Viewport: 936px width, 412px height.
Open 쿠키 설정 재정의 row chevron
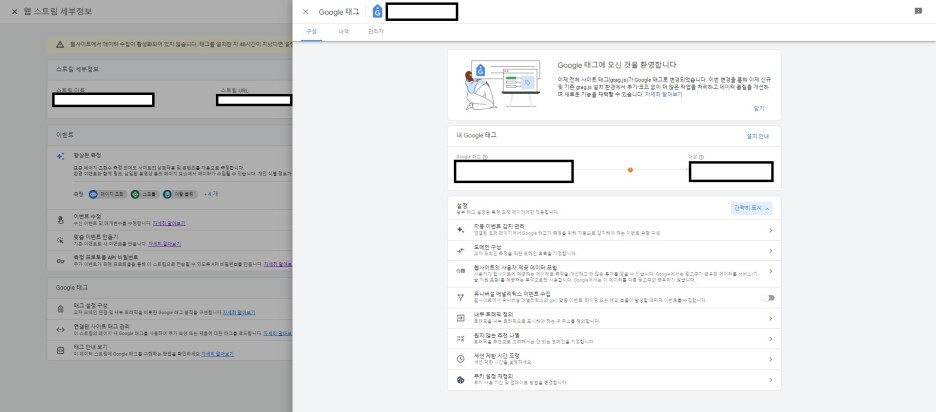pos(771,380)
